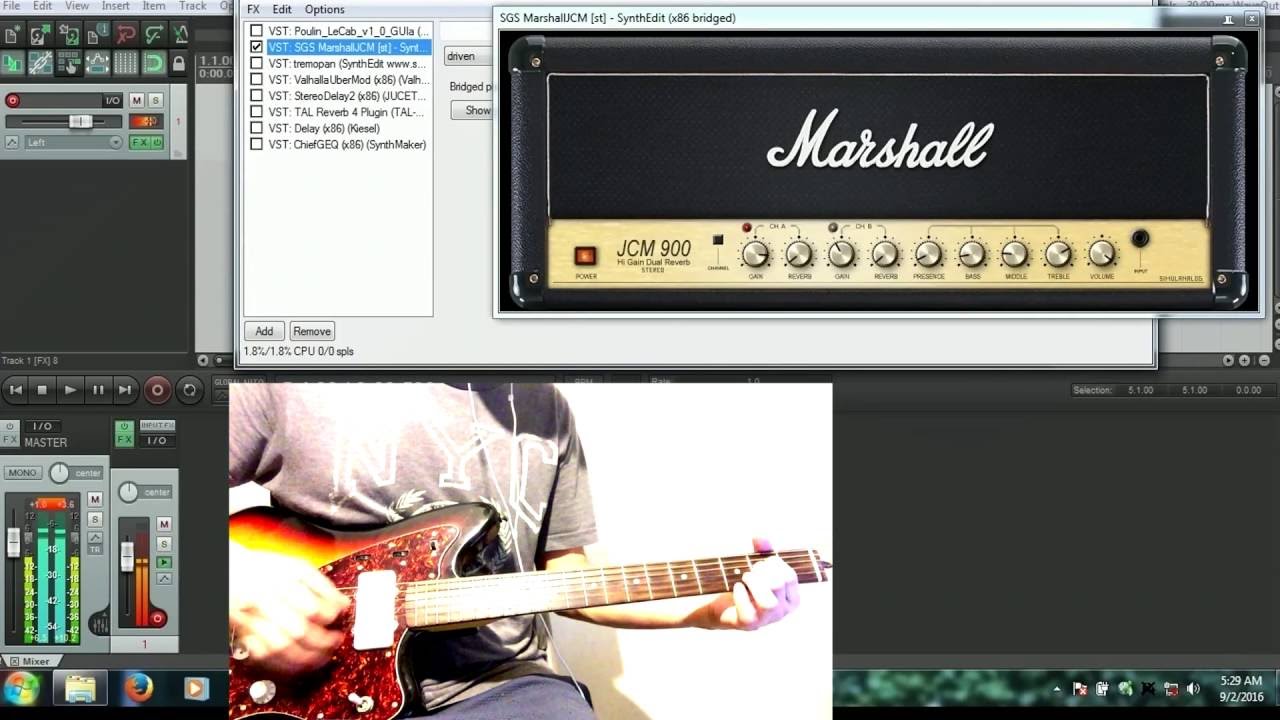
Task: Enable StereoDelay2 plugin checkbox
Action: tap(257, 96)
